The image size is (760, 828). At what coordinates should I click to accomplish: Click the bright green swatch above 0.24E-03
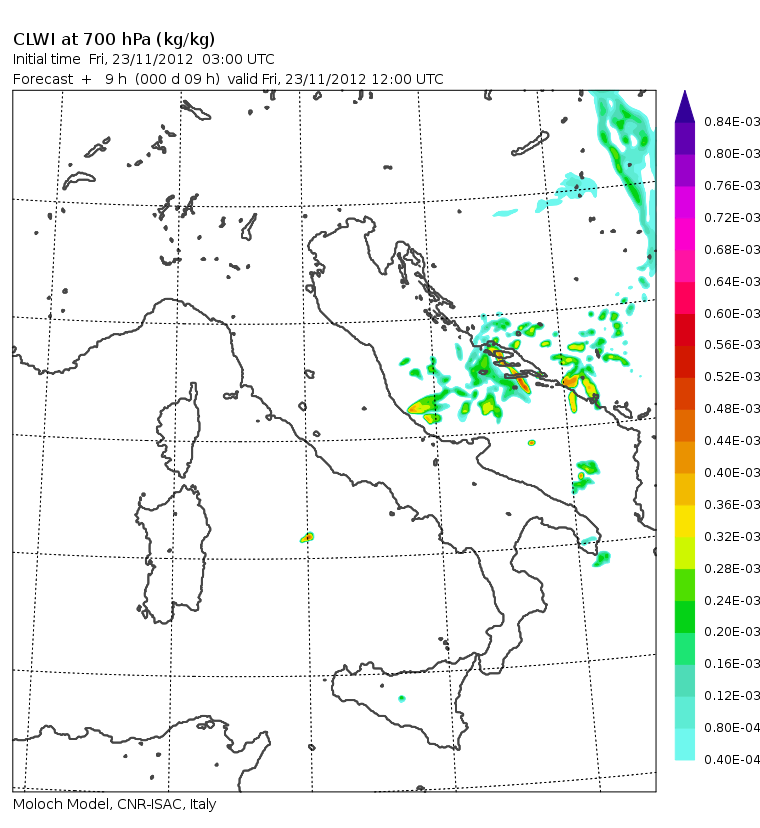[x=684, y=585]
